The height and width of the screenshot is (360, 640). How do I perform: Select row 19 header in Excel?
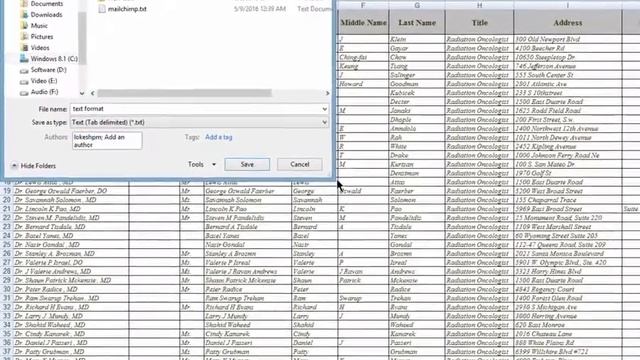[x=7, y=191]
